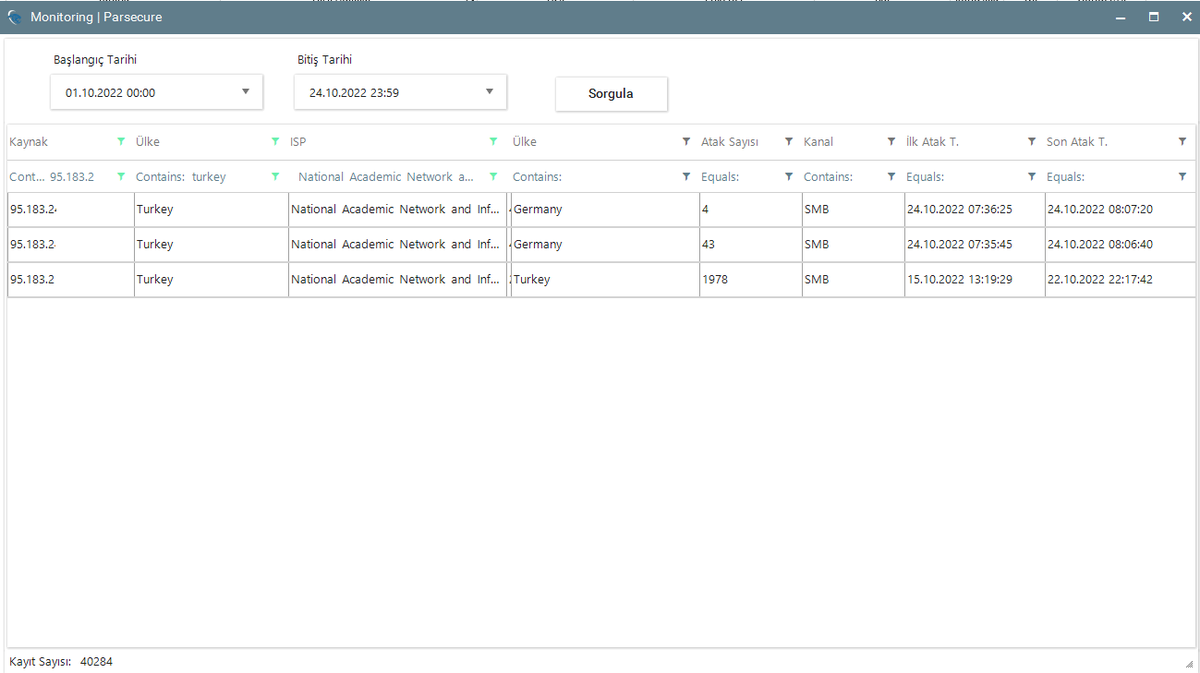Sort by the Atak Sayısı column header

[730, 142]
